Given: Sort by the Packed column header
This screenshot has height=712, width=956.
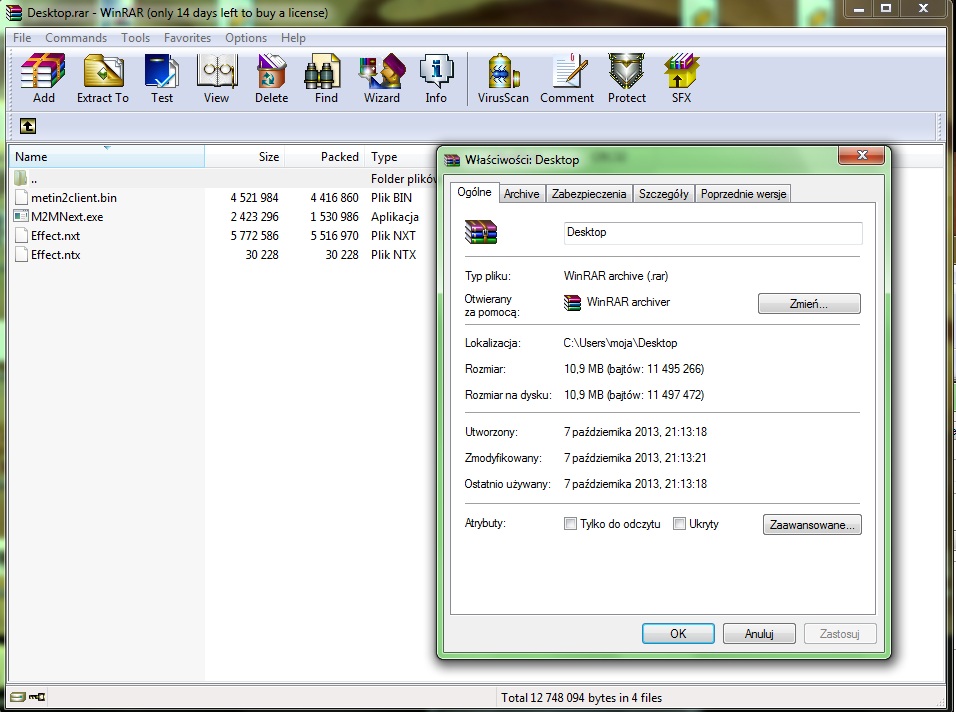Looking at the screenshot, I should [324, 157].
